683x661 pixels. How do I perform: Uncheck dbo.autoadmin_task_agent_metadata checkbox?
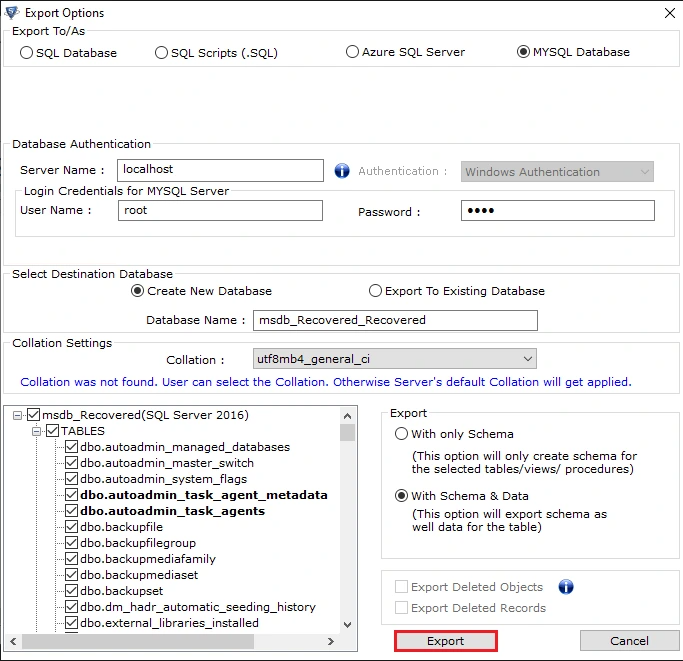tap(71, 495)
